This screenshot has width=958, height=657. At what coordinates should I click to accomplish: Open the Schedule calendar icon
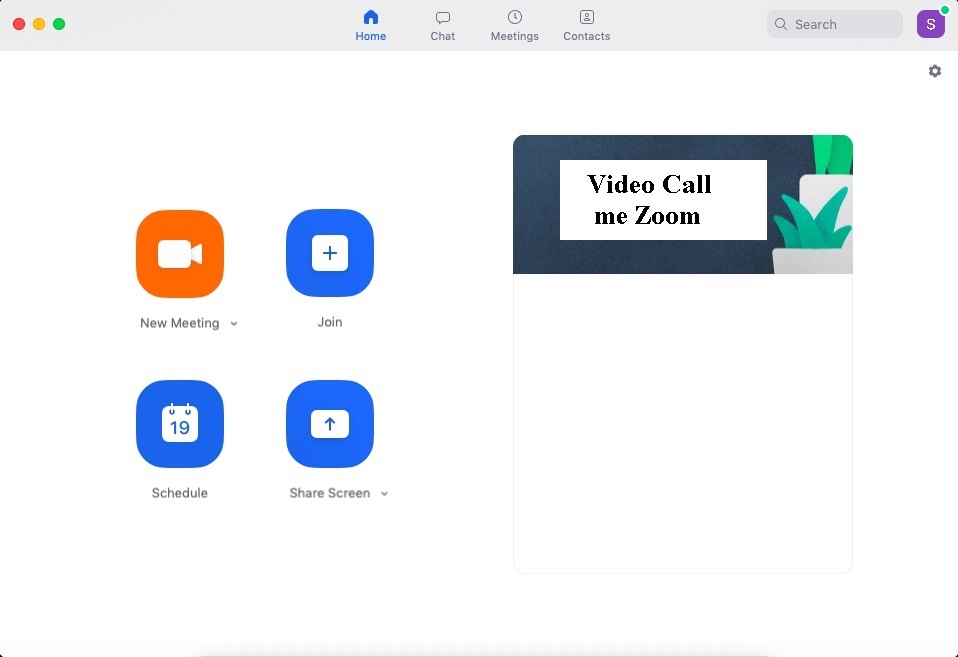tap(180, 424)
